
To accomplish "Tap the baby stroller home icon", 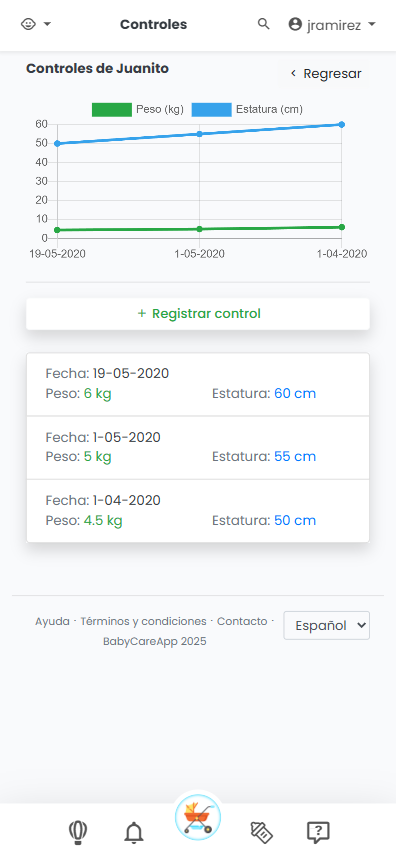I will 198,817.
